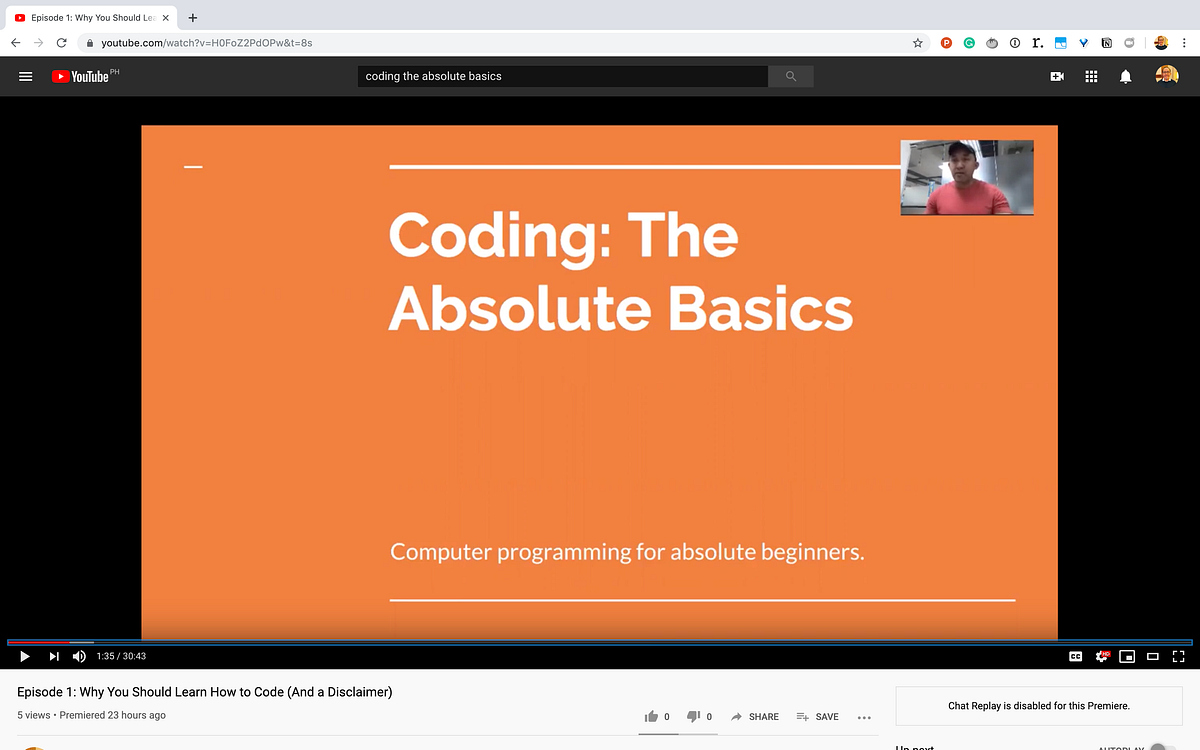The height and width of the screenshot is (750, 1200).
Task: Open the three-dot video actions menu
Action: click(864, 717)
